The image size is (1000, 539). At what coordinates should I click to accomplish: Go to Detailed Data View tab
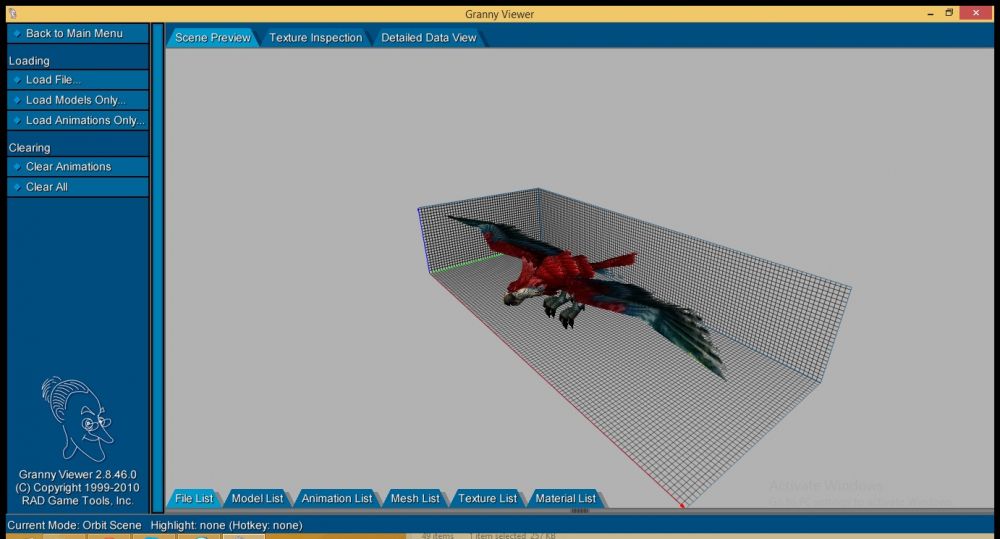click(428, 38)
